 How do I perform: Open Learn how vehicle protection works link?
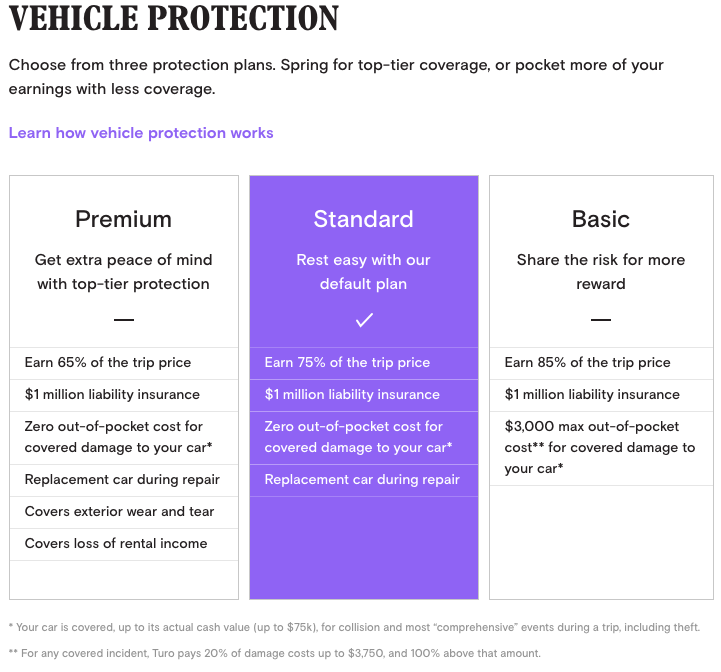point(141,133)
